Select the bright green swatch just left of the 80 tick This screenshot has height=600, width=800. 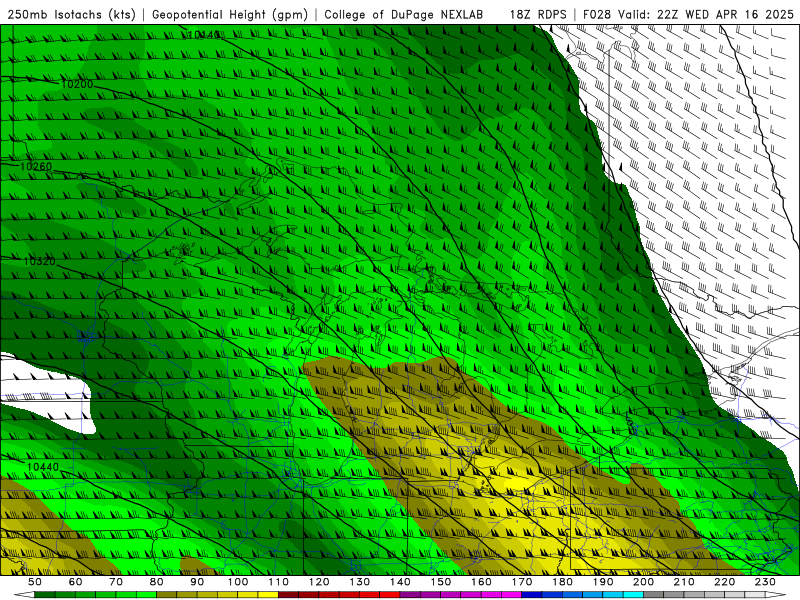(146, 595)
